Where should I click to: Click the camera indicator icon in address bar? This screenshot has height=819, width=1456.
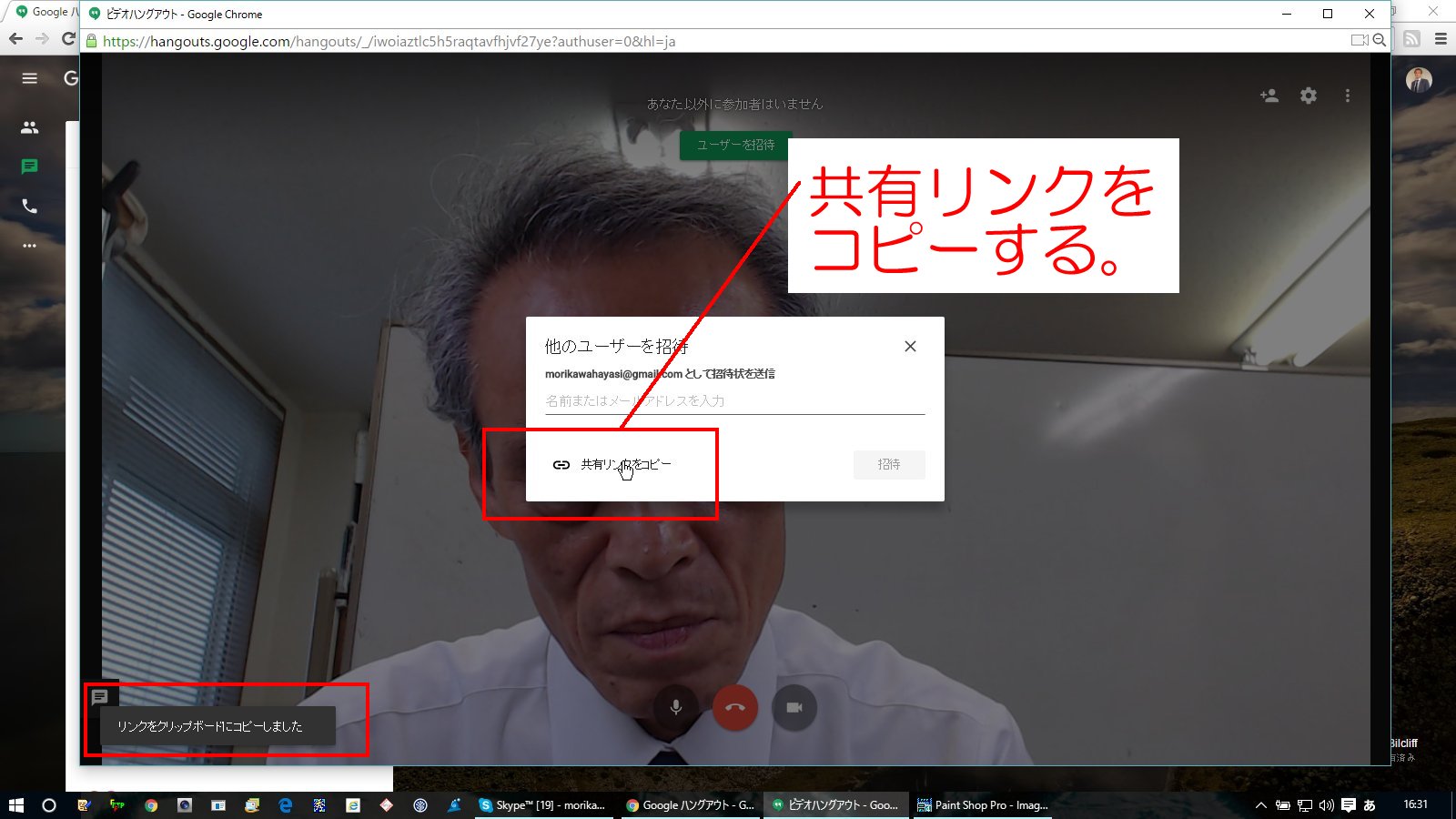coord(1360,40)
